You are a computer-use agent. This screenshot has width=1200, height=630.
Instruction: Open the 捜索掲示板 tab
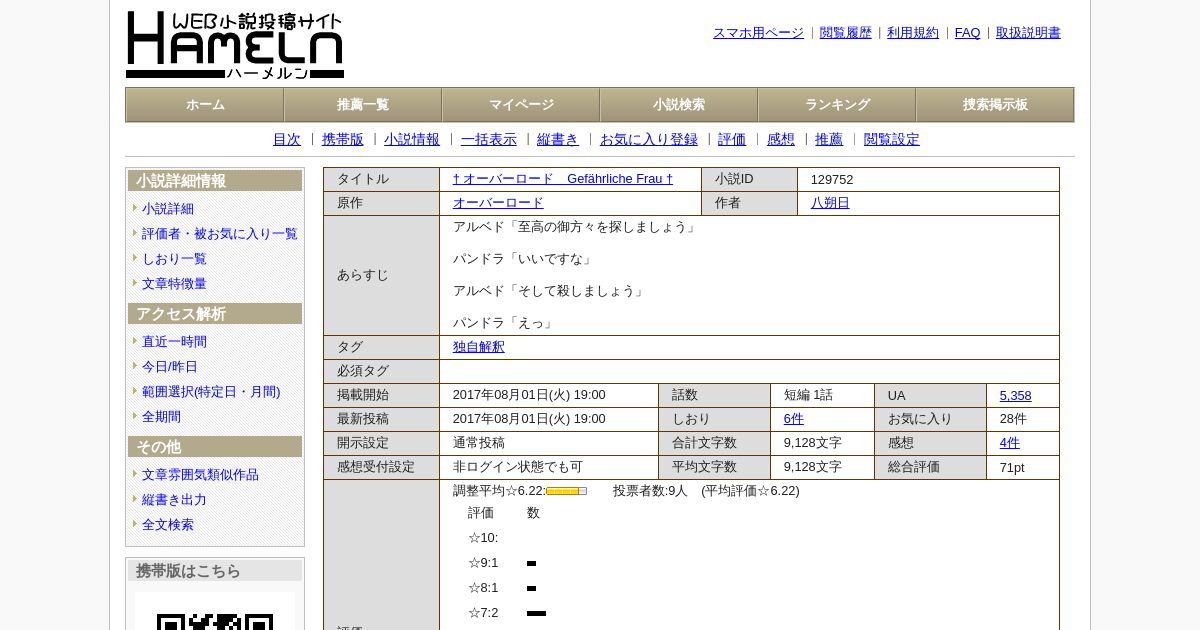(995, 105)
